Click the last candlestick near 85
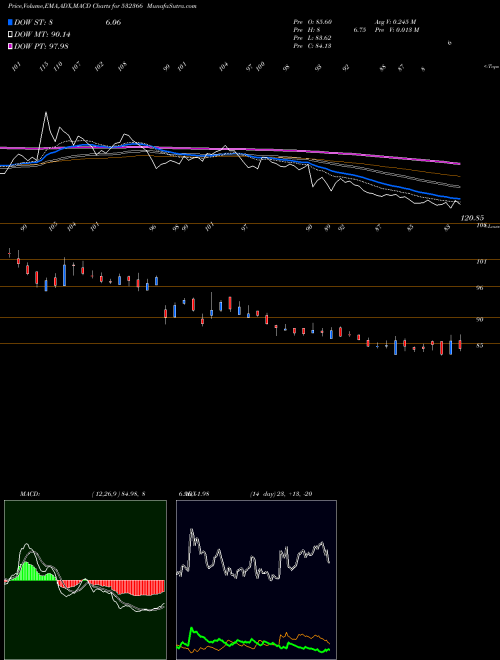The height and width of the screenshot is (660, 500). tap(460, 343)
